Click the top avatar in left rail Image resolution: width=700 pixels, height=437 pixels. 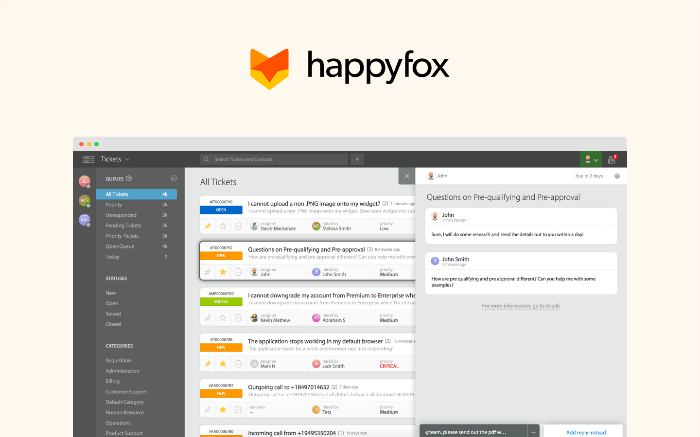pyautogui.click(x=85, y=181)
